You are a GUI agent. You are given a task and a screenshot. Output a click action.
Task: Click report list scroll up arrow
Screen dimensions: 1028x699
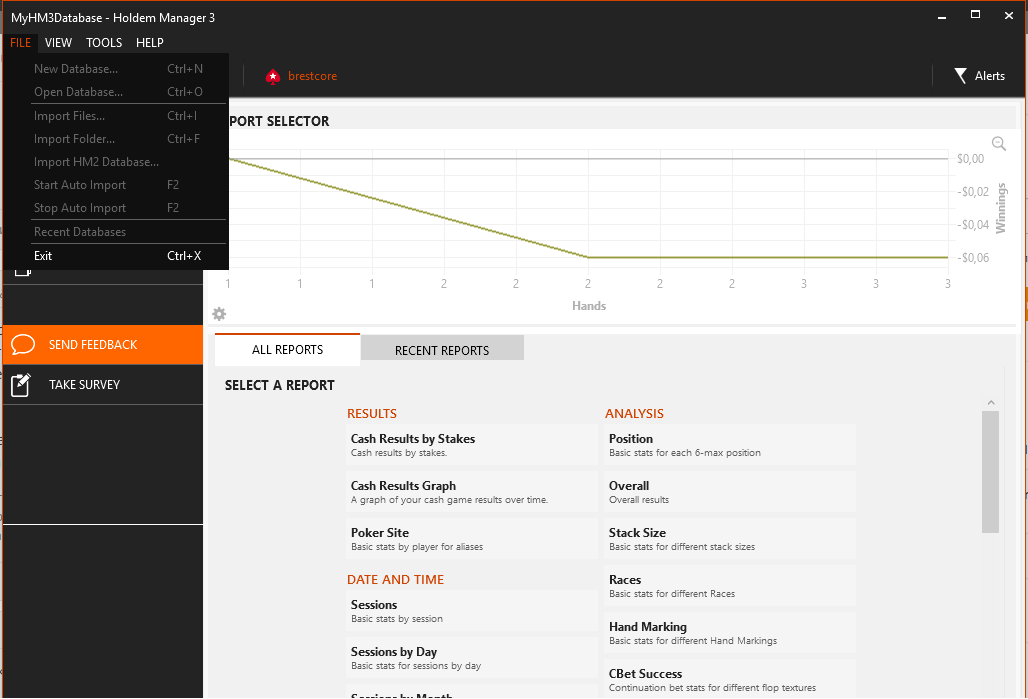coord(991,403)
